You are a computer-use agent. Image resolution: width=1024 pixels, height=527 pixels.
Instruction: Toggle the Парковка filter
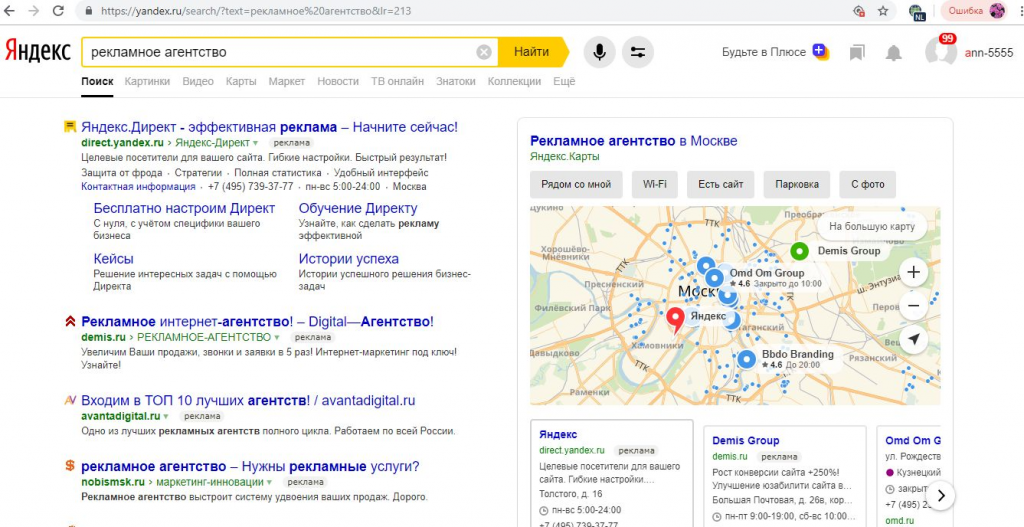pyautogui.click(x=797, y=185)
